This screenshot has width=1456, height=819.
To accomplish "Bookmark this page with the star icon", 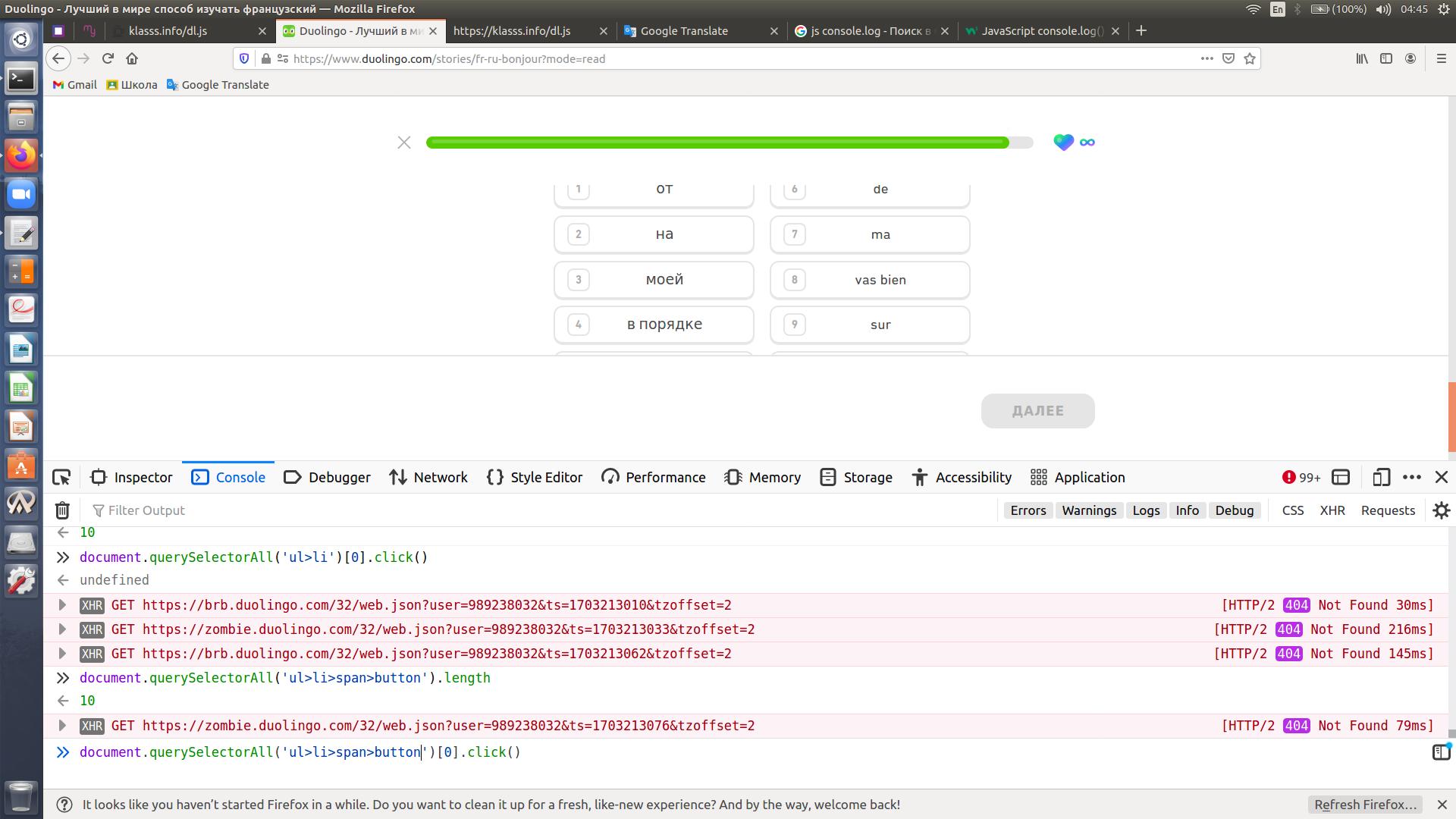I will pos(1250,58).
